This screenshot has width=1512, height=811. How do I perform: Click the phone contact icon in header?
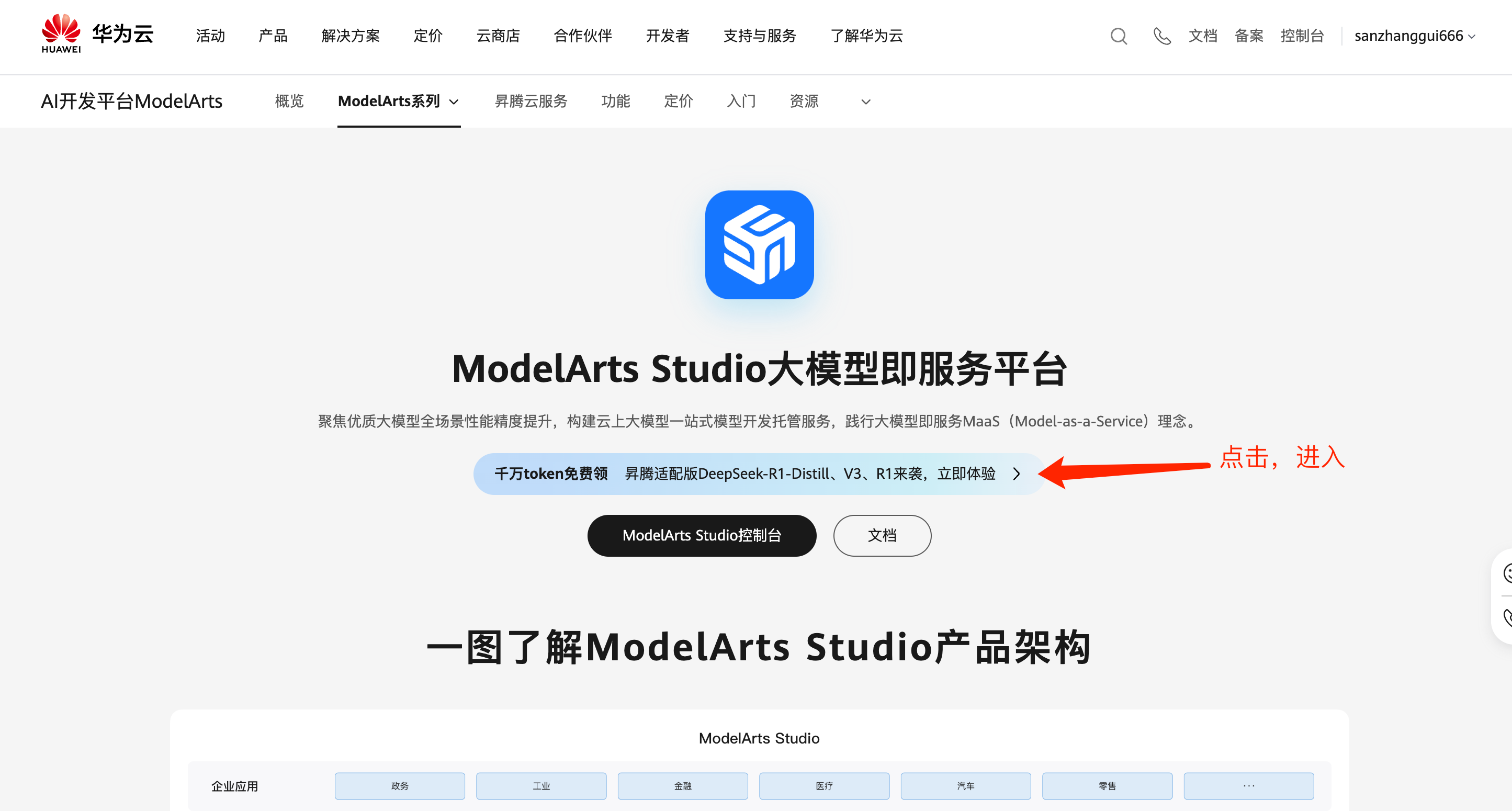click(1161, 37)
